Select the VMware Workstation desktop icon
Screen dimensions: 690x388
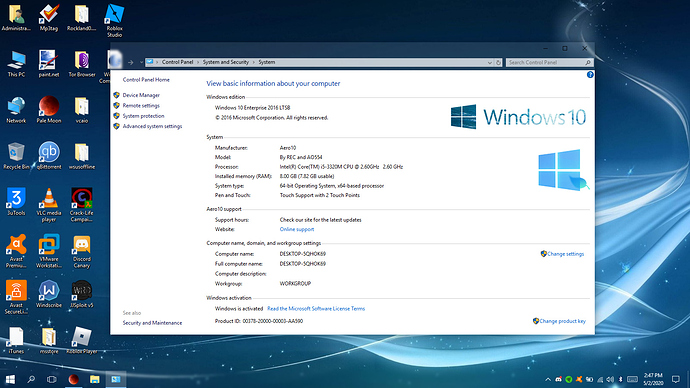pyautogui.click(x=49, y=251)
